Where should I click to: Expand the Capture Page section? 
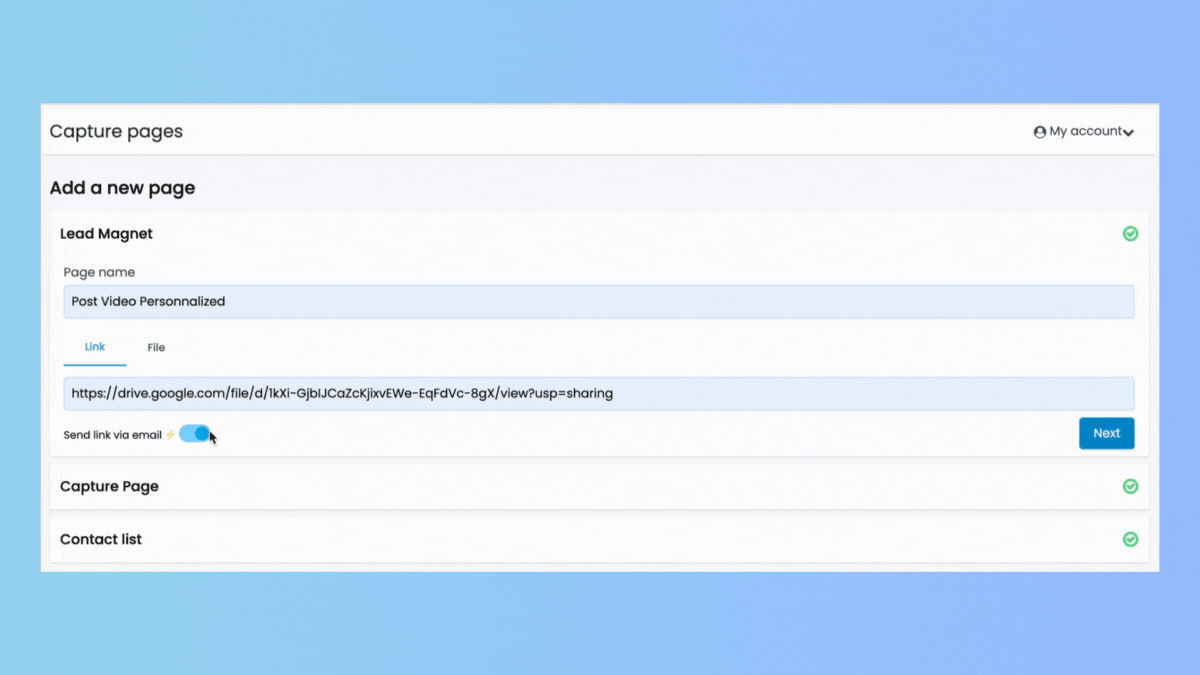(x=109, y=487)
